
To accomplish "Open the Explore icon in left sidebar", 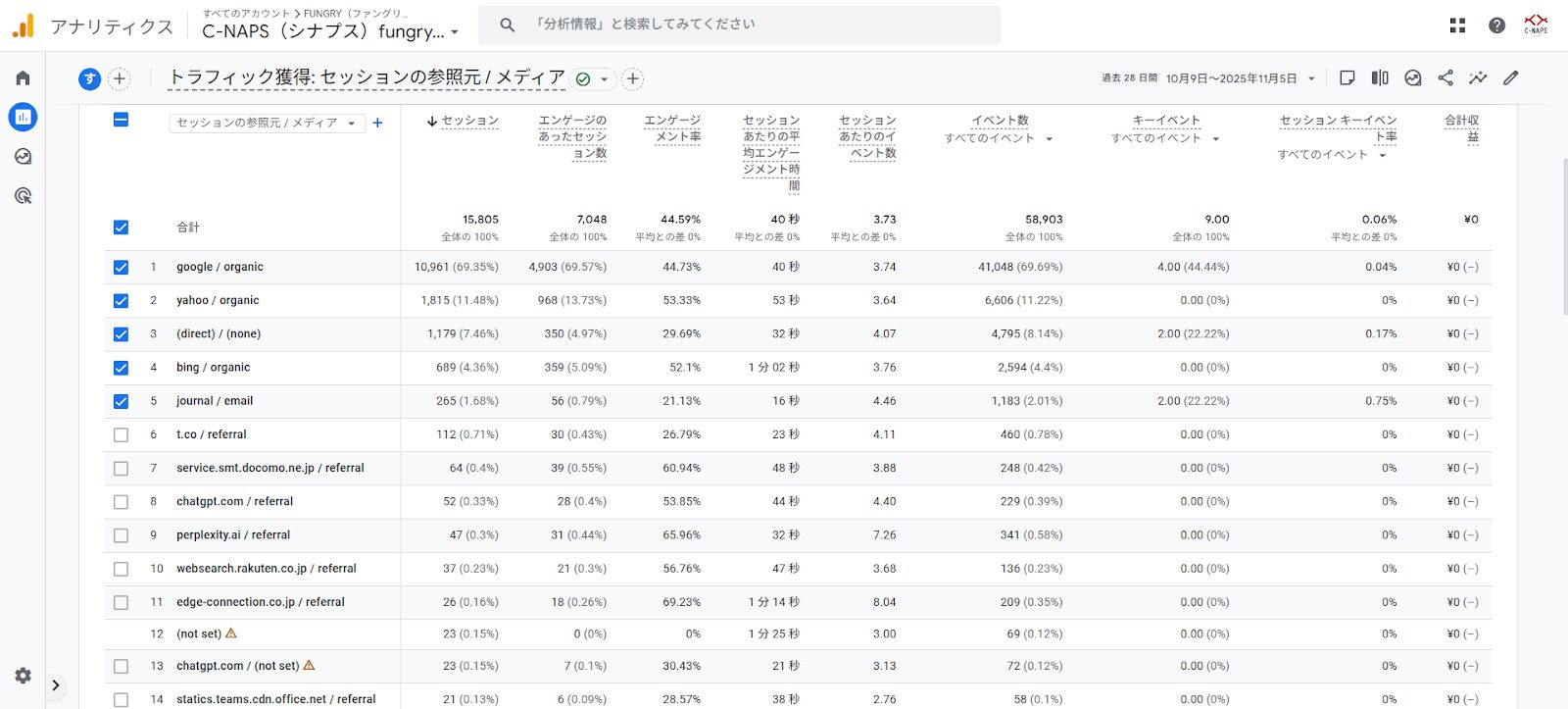I will 23,157.
